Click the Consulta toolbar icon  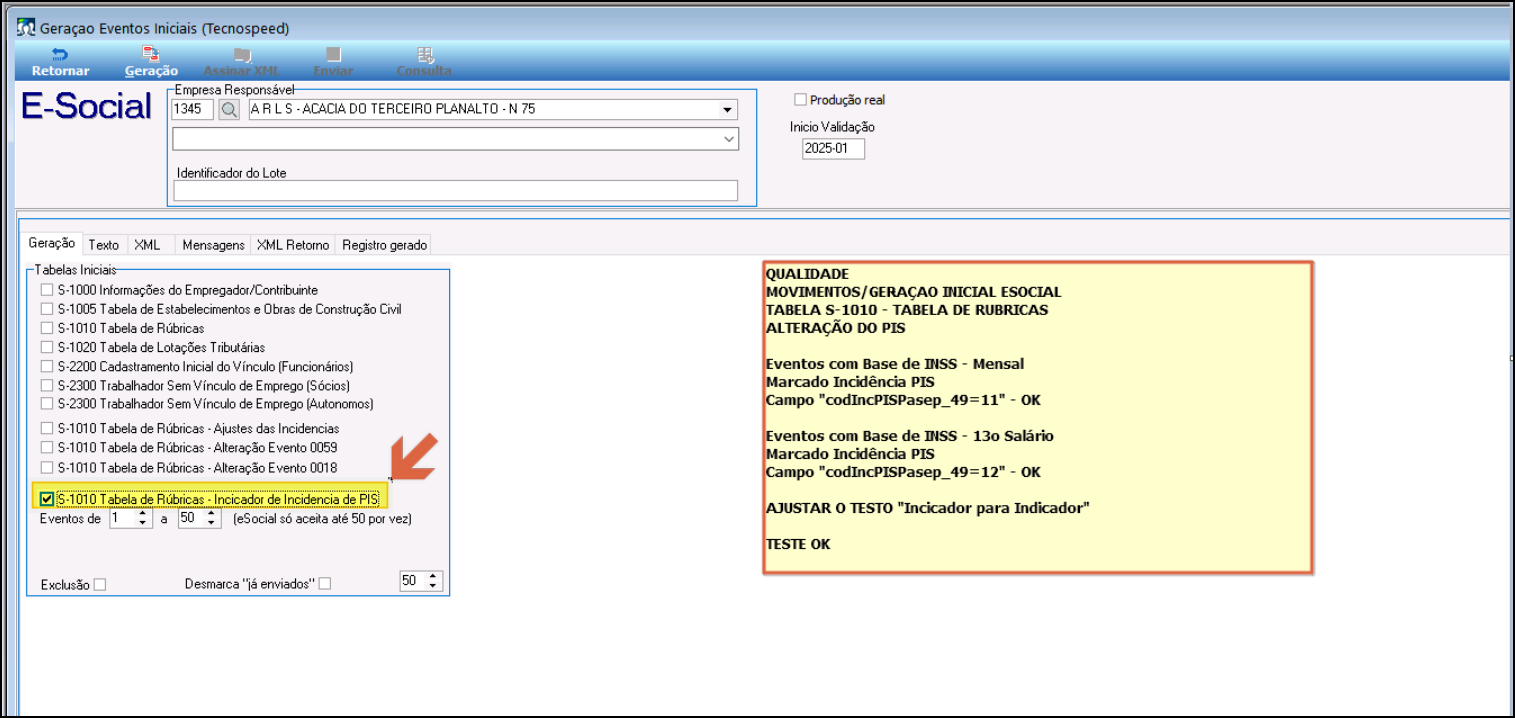point(424,55)
